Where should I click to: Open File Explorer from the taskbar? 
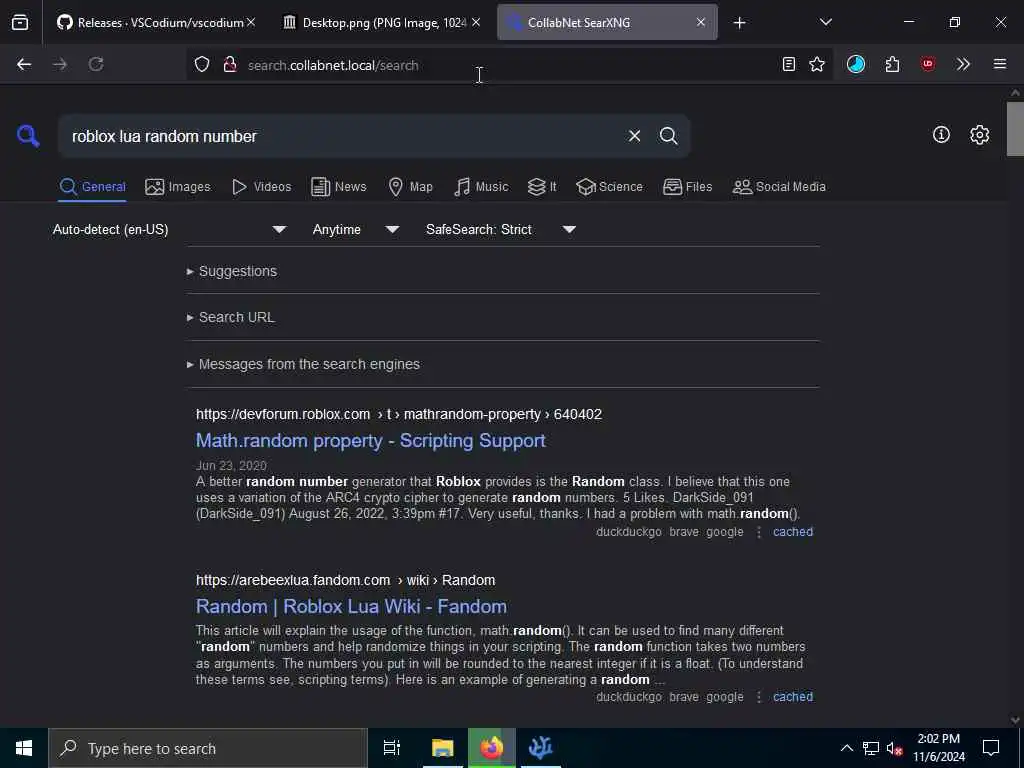click(x=442, y=748)
